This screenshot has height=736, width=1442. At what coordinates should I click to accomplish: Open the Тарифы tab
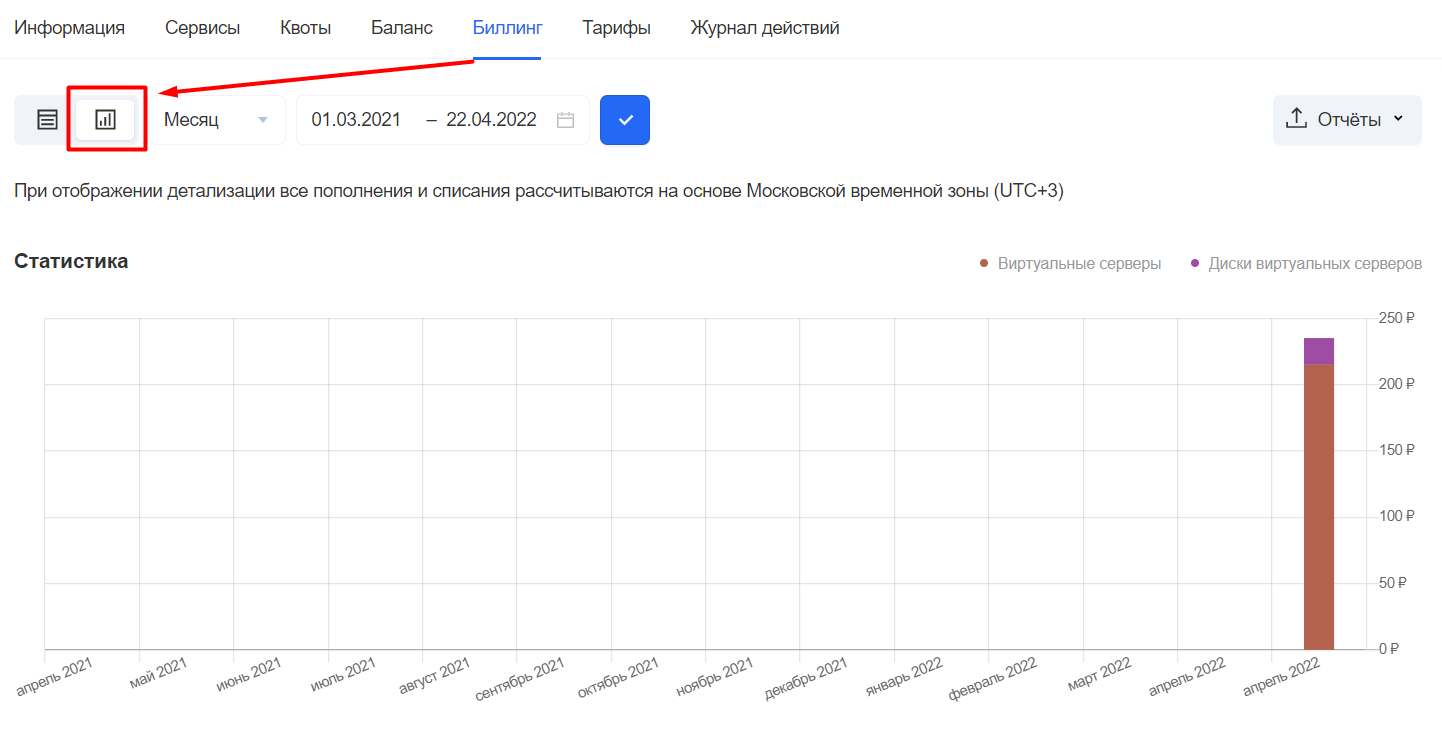pyautogui.click(x=617, y=28)
